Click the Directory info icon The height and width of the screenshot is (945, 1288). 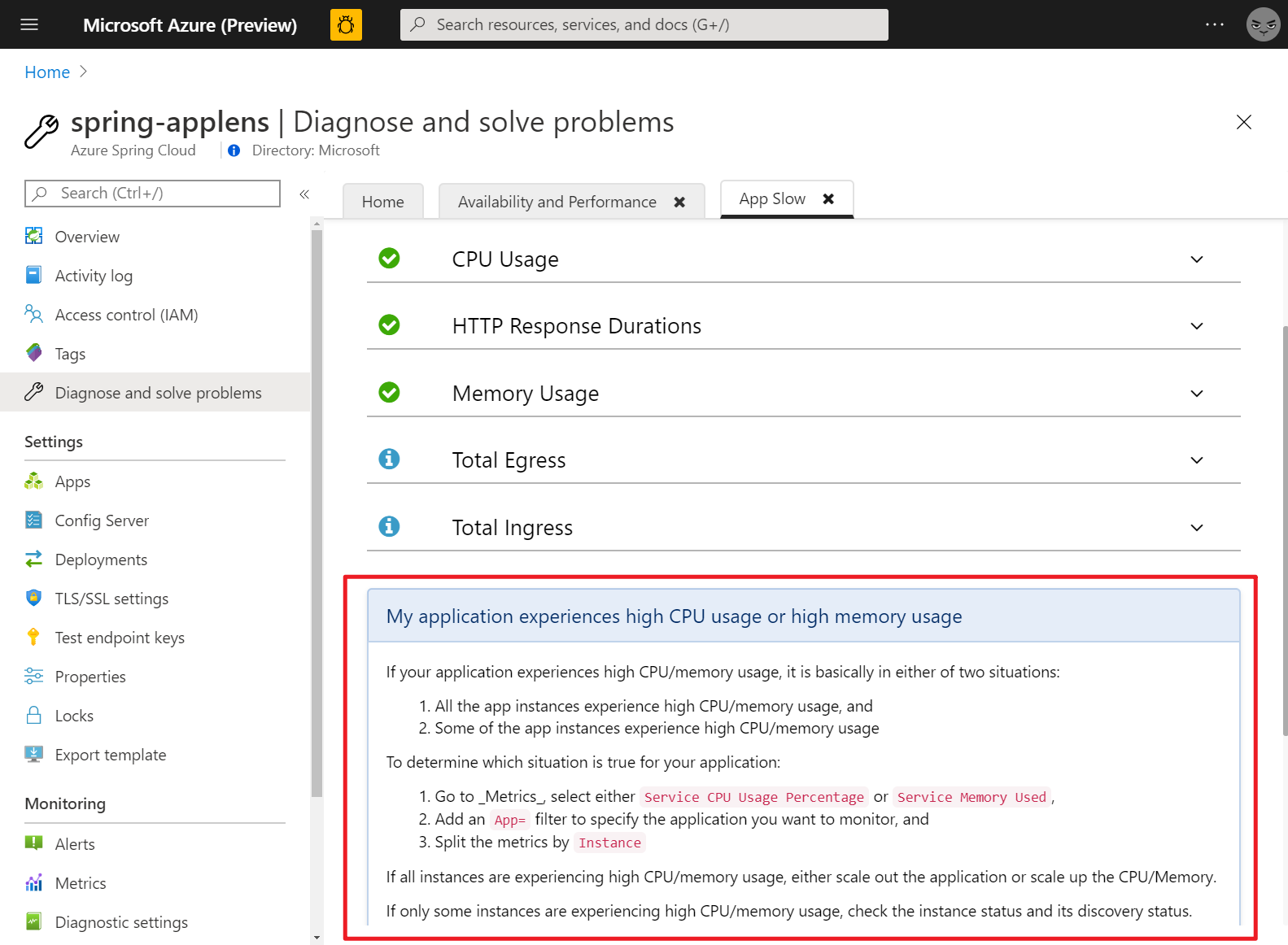coord(234,150)
